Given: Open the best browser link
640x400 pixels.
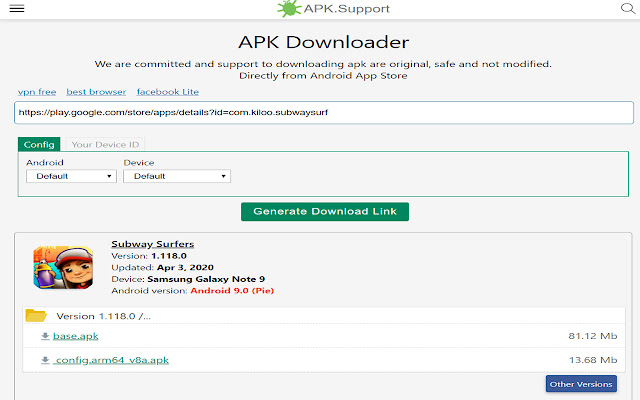Looking at the screenshot, I should 96,92.
